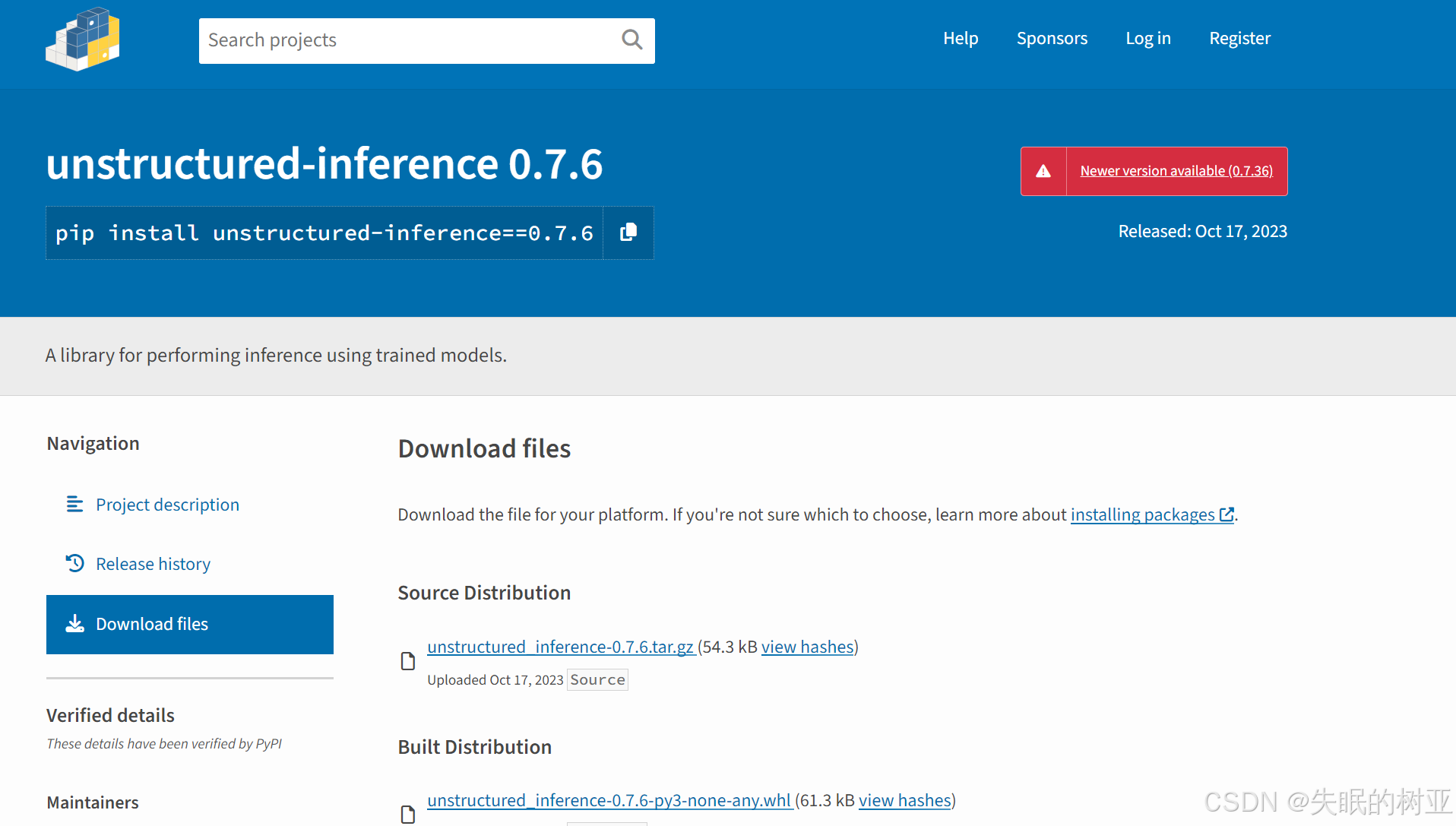
Task: Switch to the Release history tab
Action: tap(153, 564)
